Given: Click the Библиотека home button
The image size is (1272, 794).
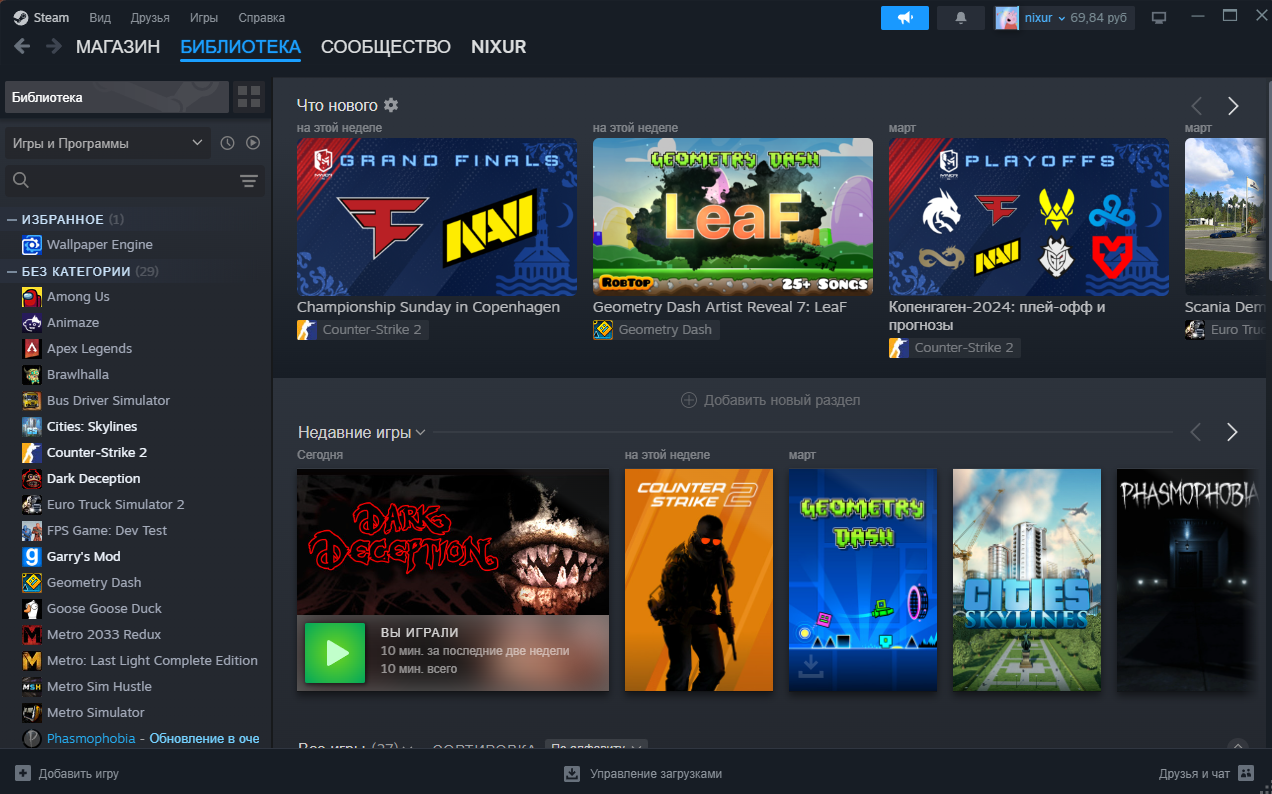Looking at the screenshot, I should tap(117, 97).
